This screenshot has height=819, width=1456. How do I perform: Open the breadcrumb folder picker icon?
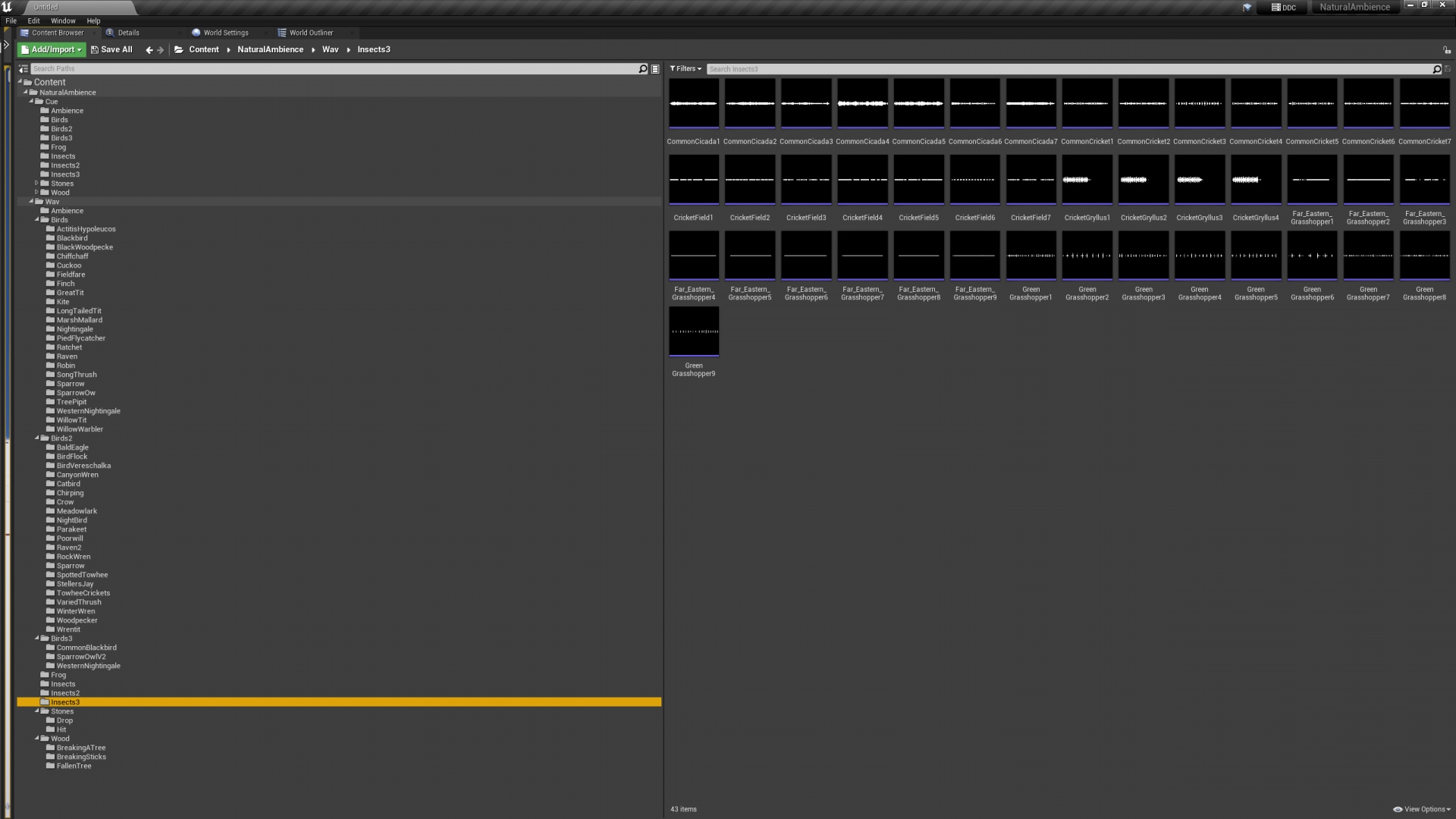click(179, 50)
